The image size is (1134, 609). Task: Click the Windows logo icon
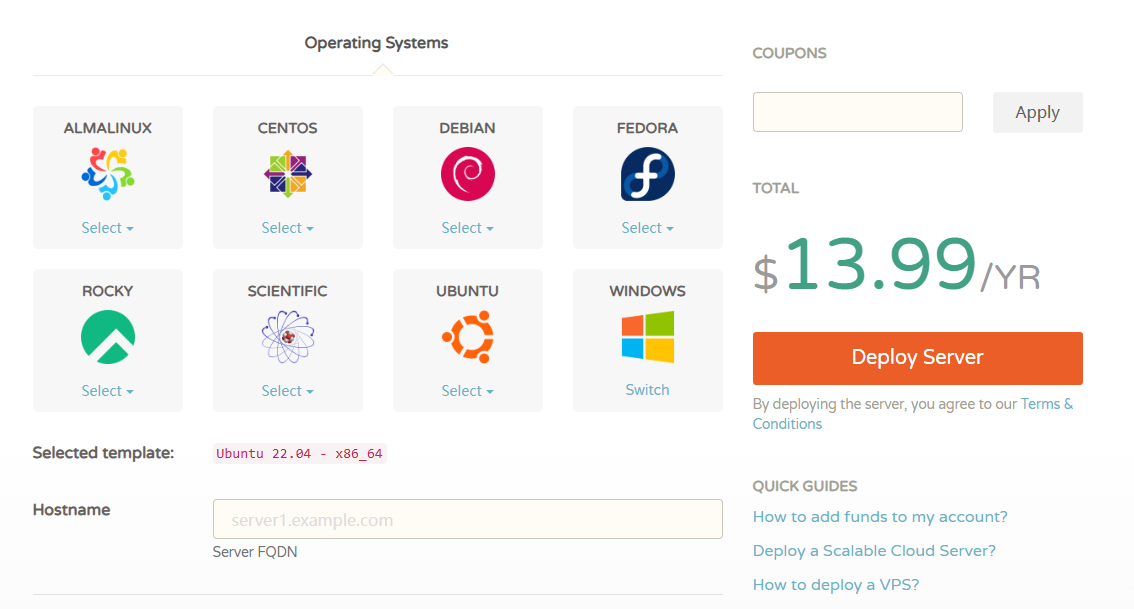coord(647,337)
